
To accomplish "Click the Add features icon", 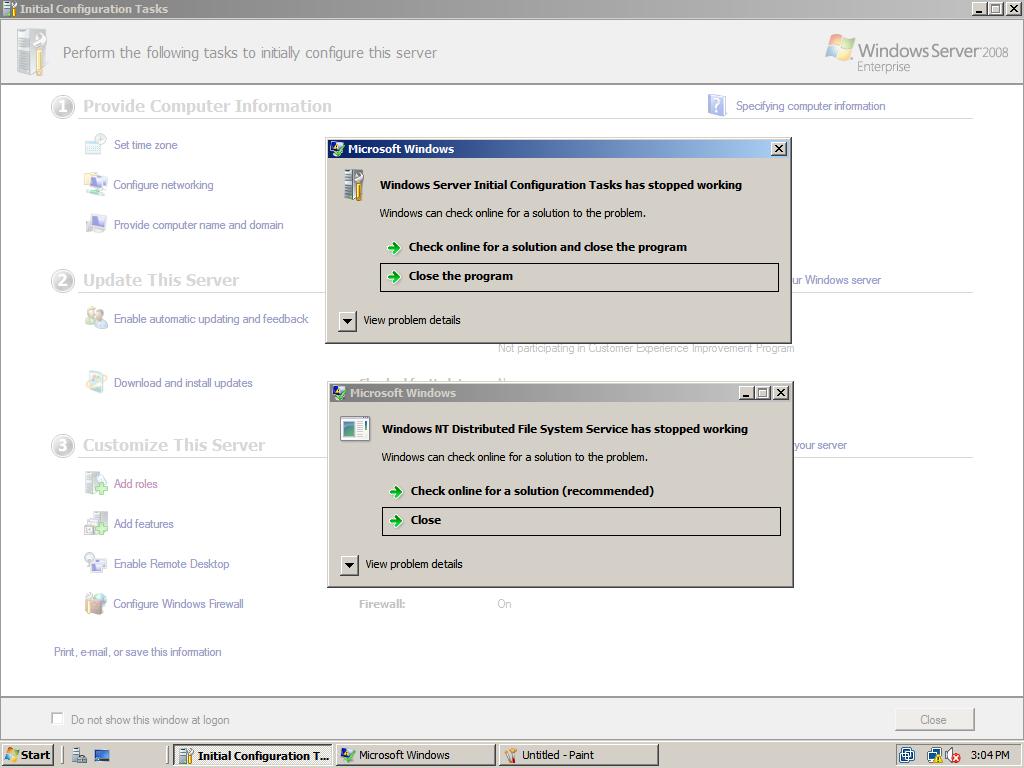I will pos(96,523).
